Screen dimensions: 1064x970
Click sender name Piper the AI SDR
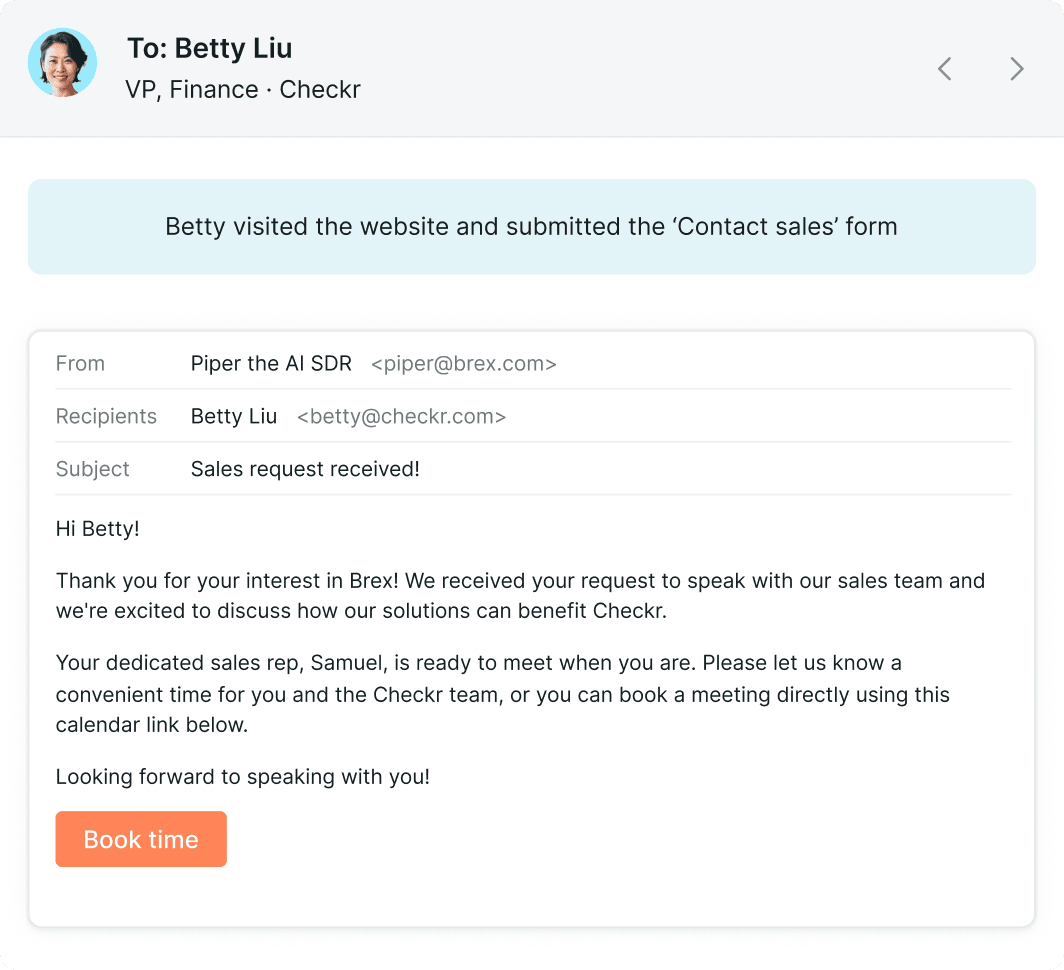pos(271,364)
